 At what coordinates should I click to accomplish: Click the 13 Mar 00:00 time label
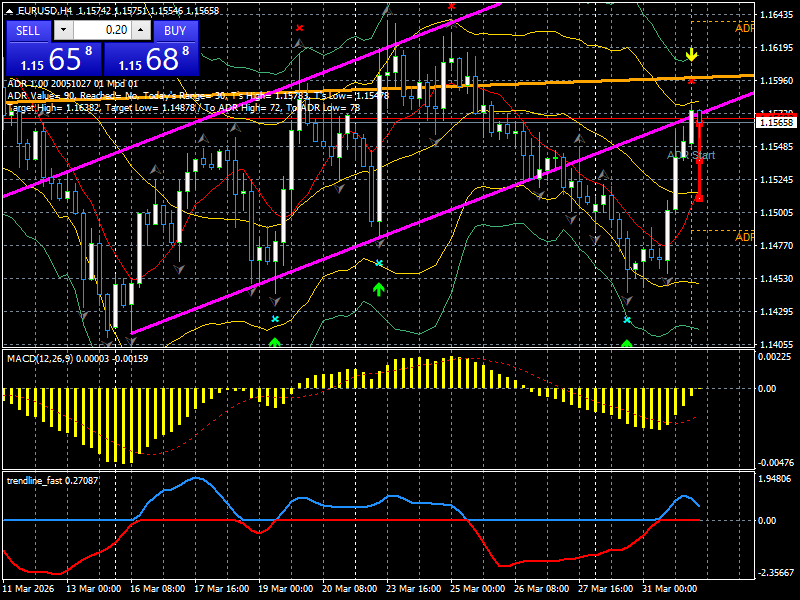tap(93, 588)
